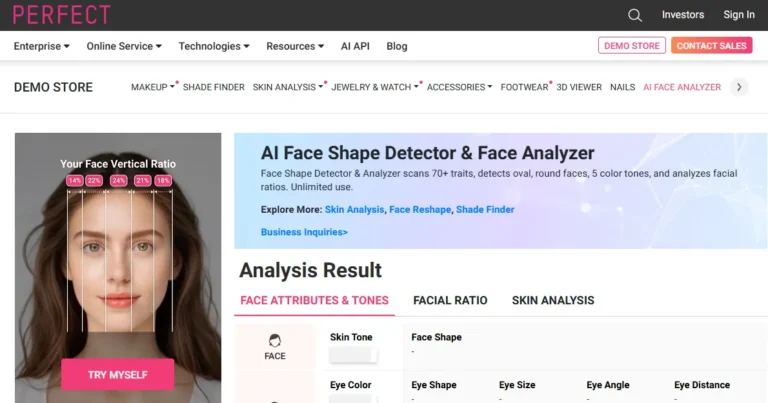Click the FACE icon in results
Image resolution: width=768 pixels, height=403 pixels.
274,346
